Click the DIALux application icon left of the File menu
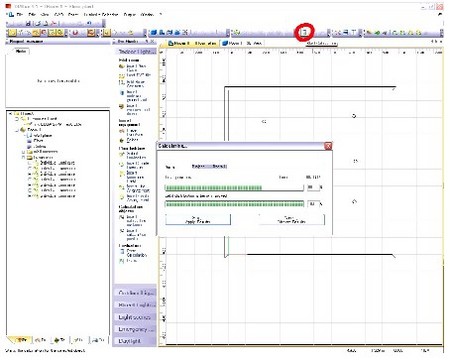This screenshot has width=450, height=364. point(10,15)
